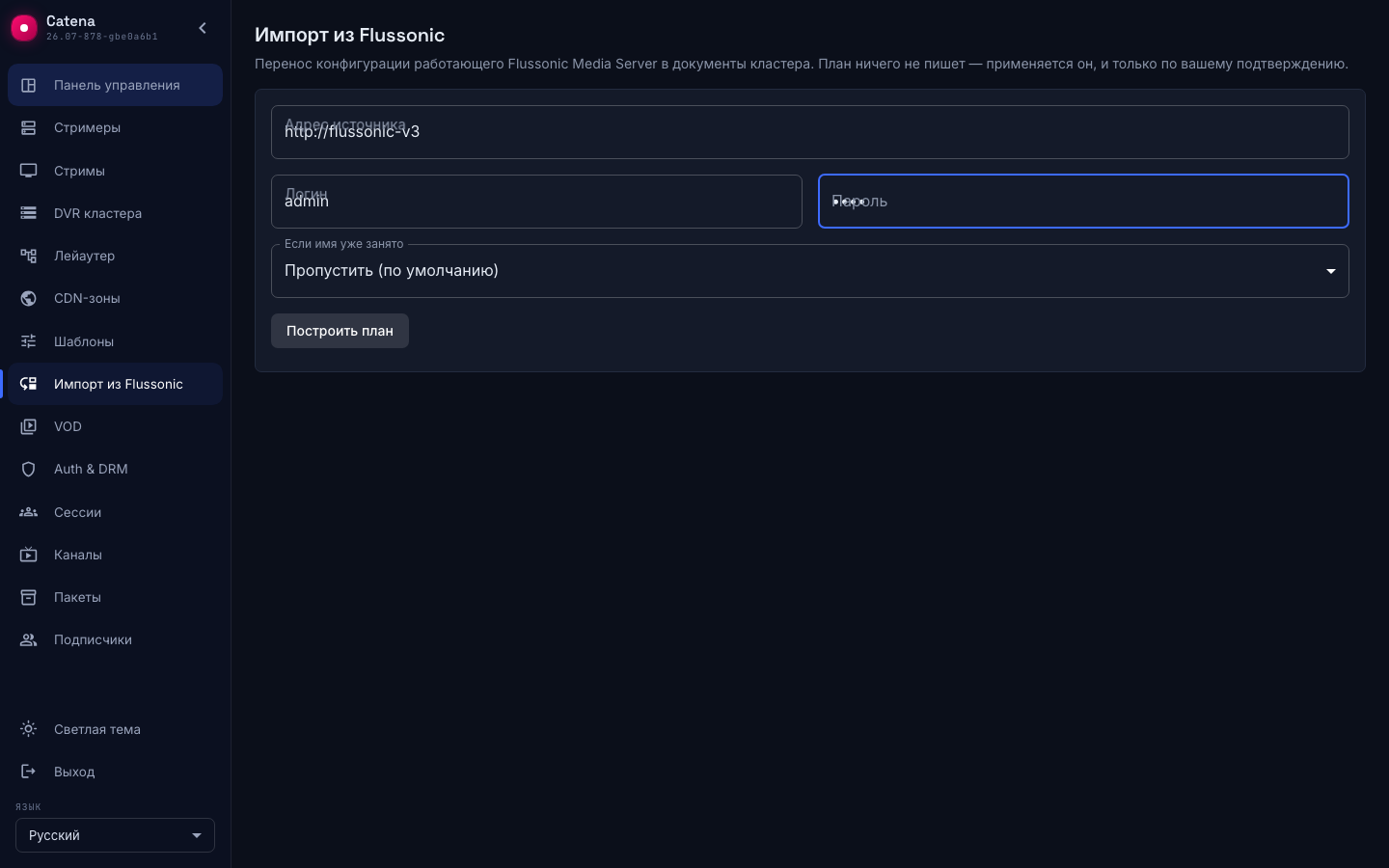Open the Русский language dropdown
The height and width of the screenshot is (868, 1389).
[x=115, y=835]
